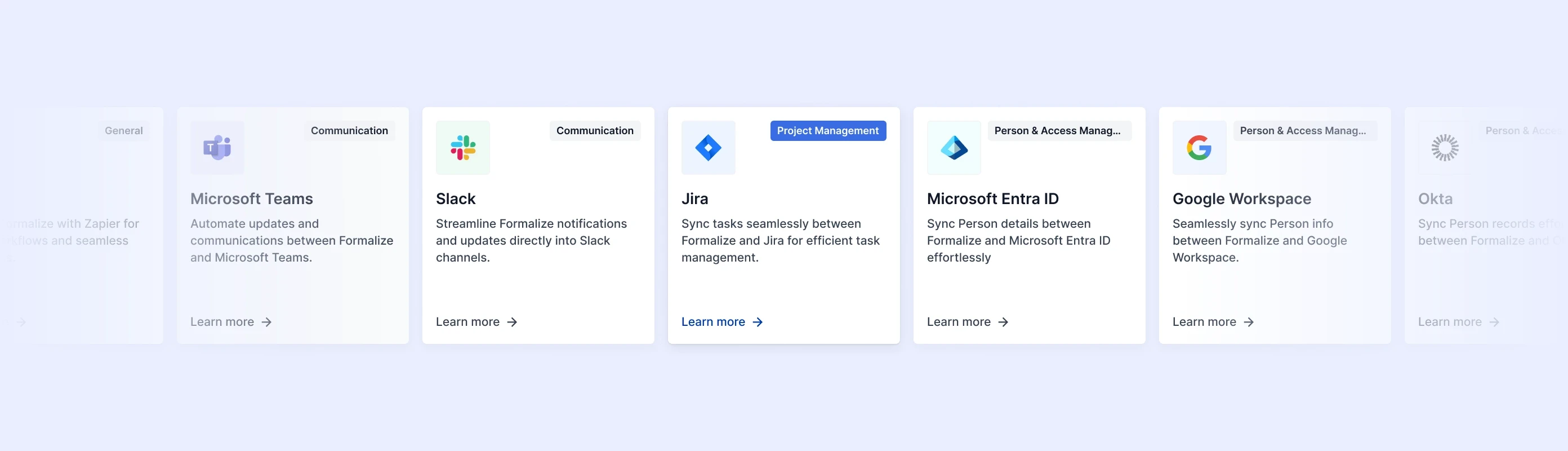The image size is (1568, 451).
Task: Click the 'Automate updates and communications' description
Action: pyautogui.click(x=292, y=241)
